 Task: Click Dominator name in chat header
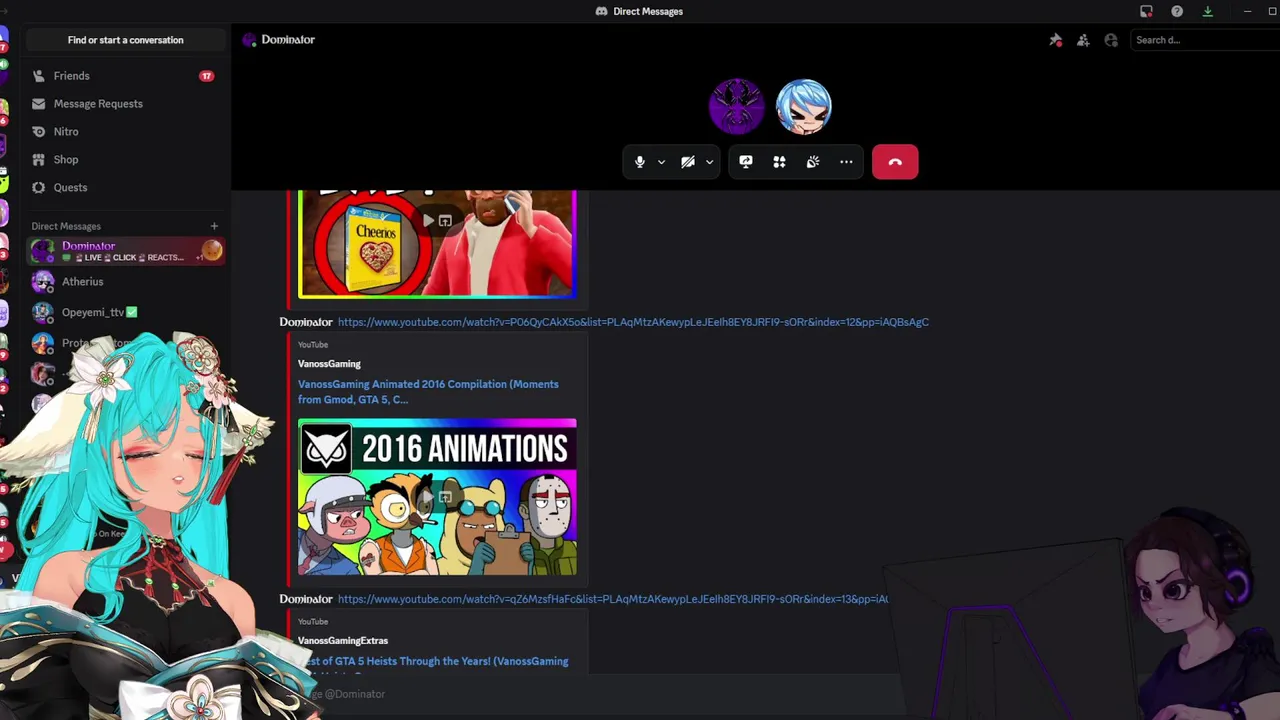tap(288, 40)
